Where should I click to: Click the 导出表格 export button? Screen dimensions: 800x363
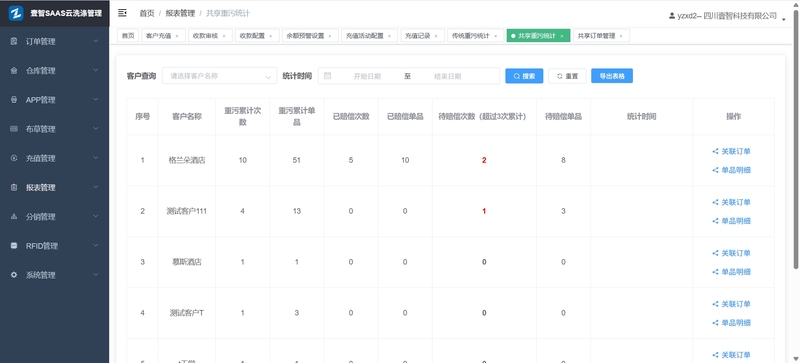point(612,76)
